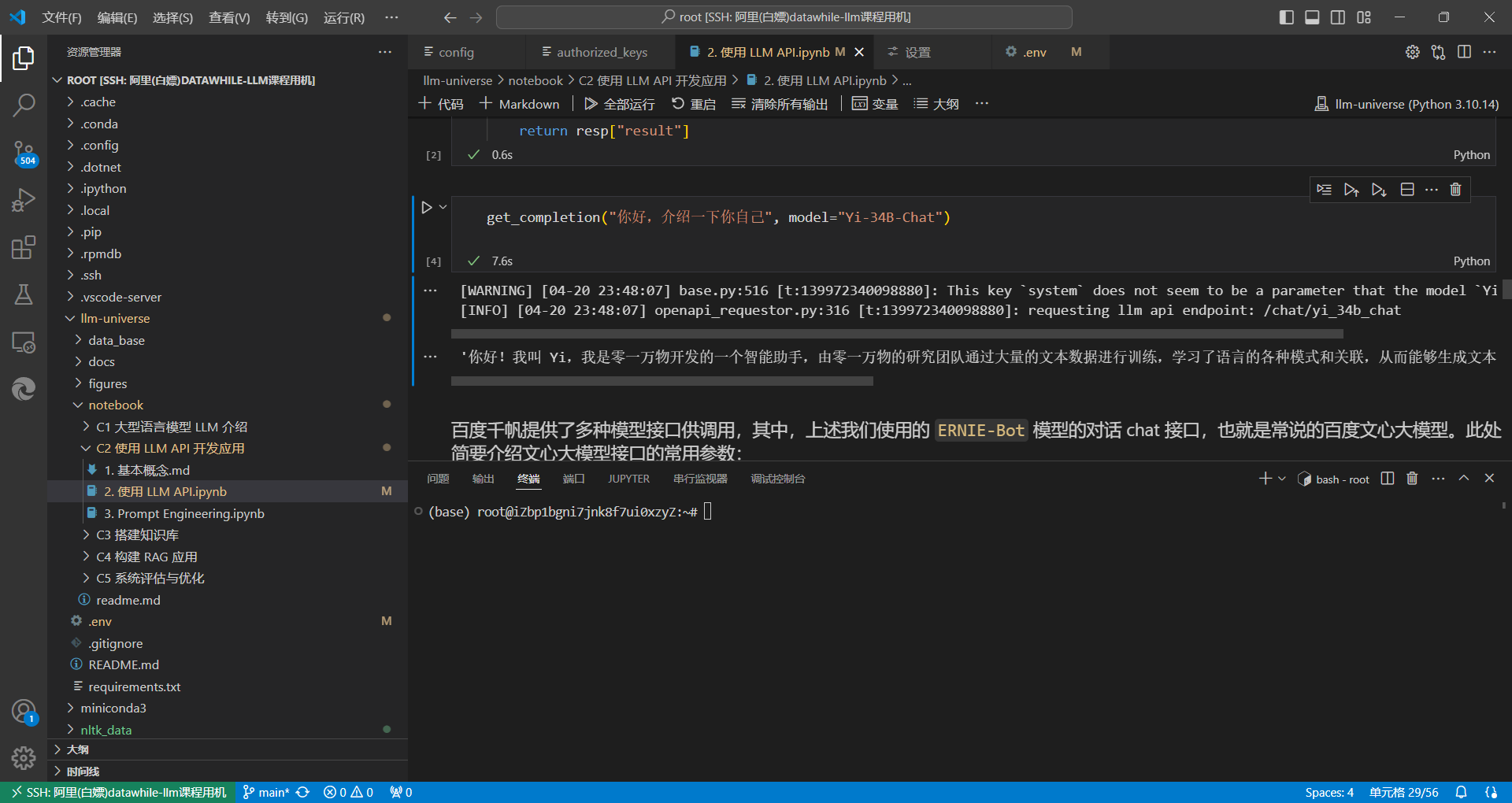Open the 文件(F) menu
Image resolution: width=1512 pixels, height=803 pixels.
click(61, 17)
